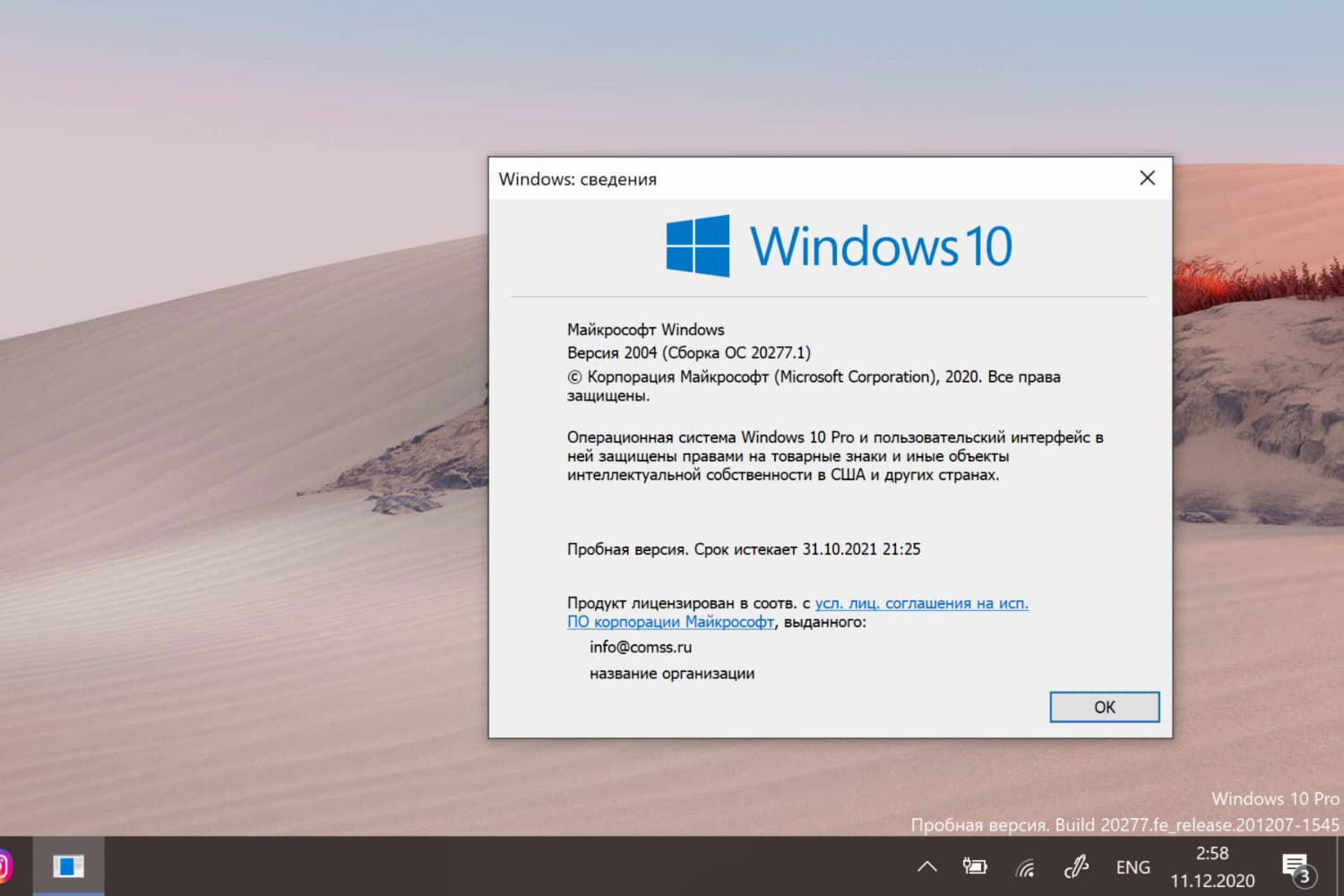
Task: Click the Wi-Fi network icon
Action: (x=1024, y=866)
